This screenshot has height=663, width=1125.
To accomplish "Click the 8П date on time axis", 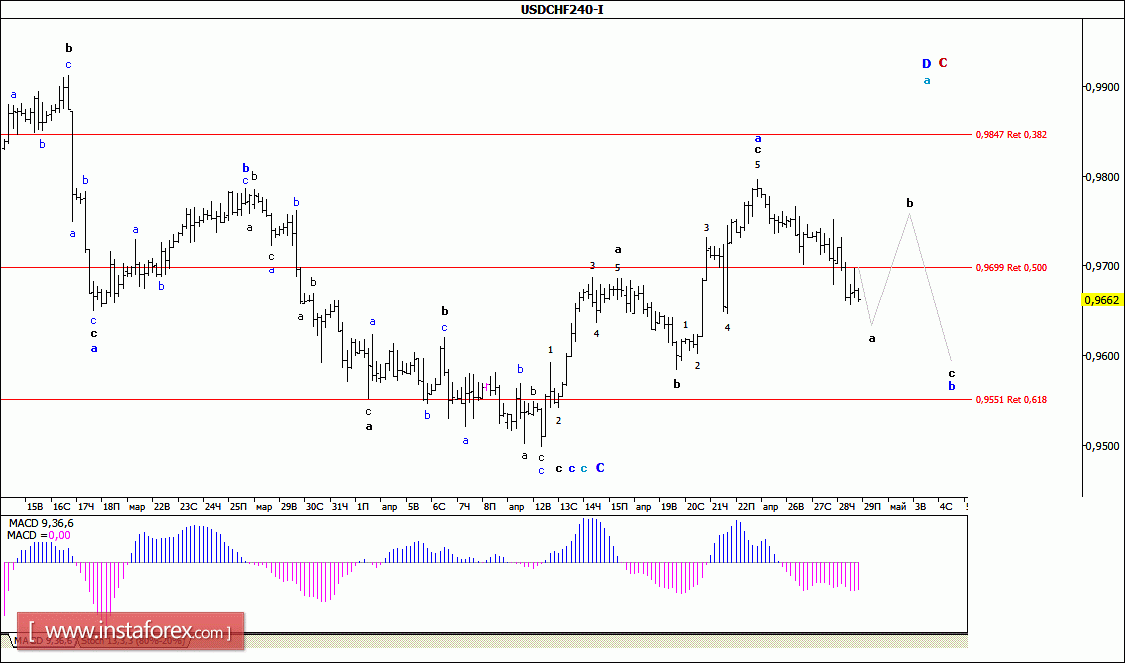I will coord(489,507).
